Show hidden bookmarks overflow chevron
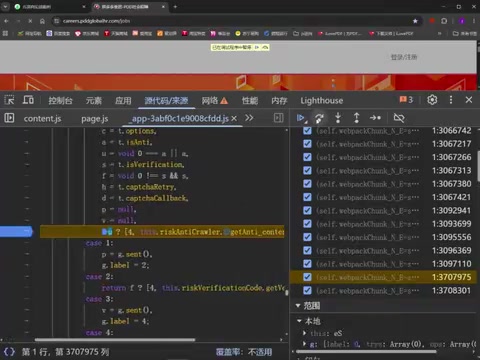The width and height of the screenshot is (480, 360). pos(439,33)
